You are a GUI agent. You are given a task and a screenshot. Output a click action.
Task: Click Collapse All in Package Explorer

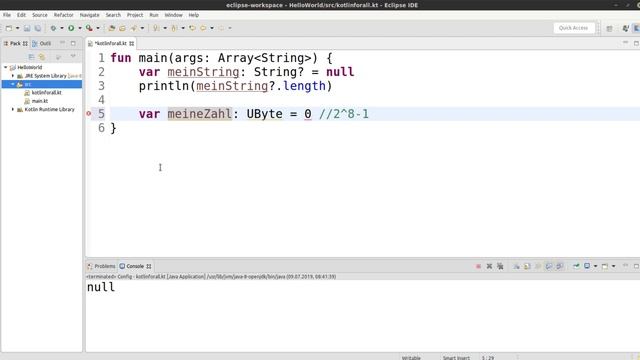[31, 57]
